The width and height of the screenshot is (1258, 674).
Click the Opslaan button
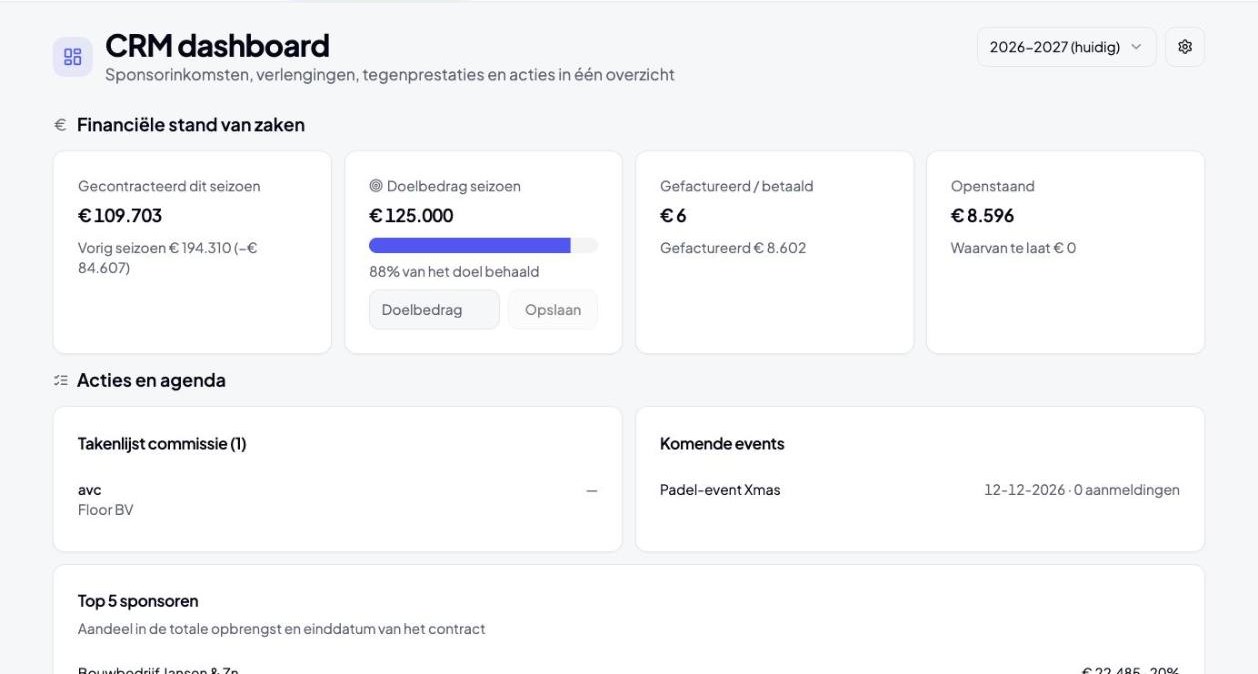(x=553, y=310)
